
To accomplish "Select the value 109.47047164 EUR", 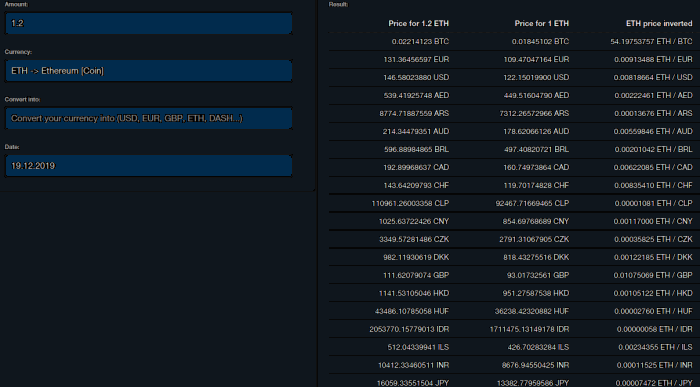I will [x=536, y=59].
